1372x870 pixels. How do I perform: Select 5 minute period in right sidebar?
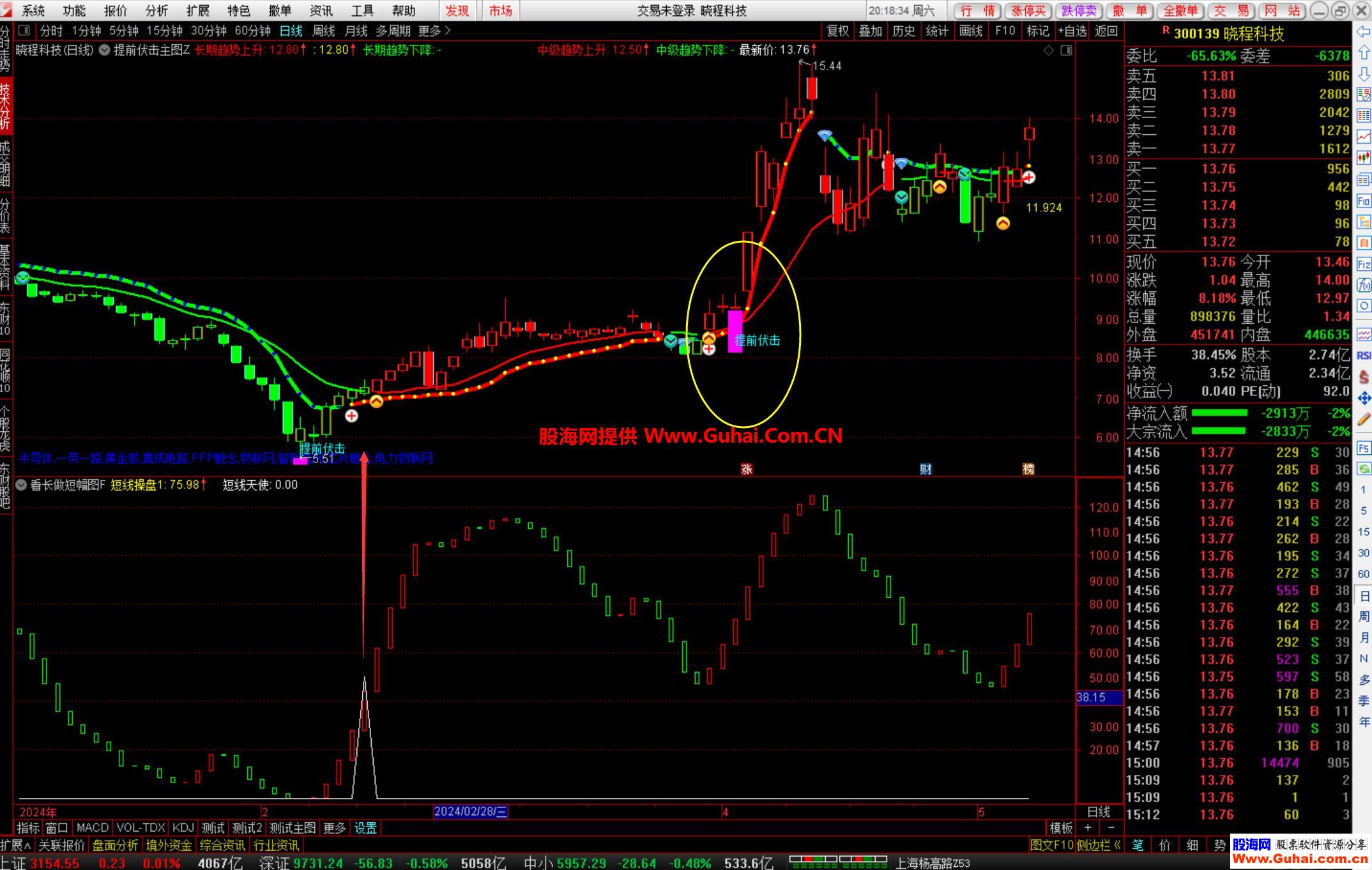pos(1364,510)
